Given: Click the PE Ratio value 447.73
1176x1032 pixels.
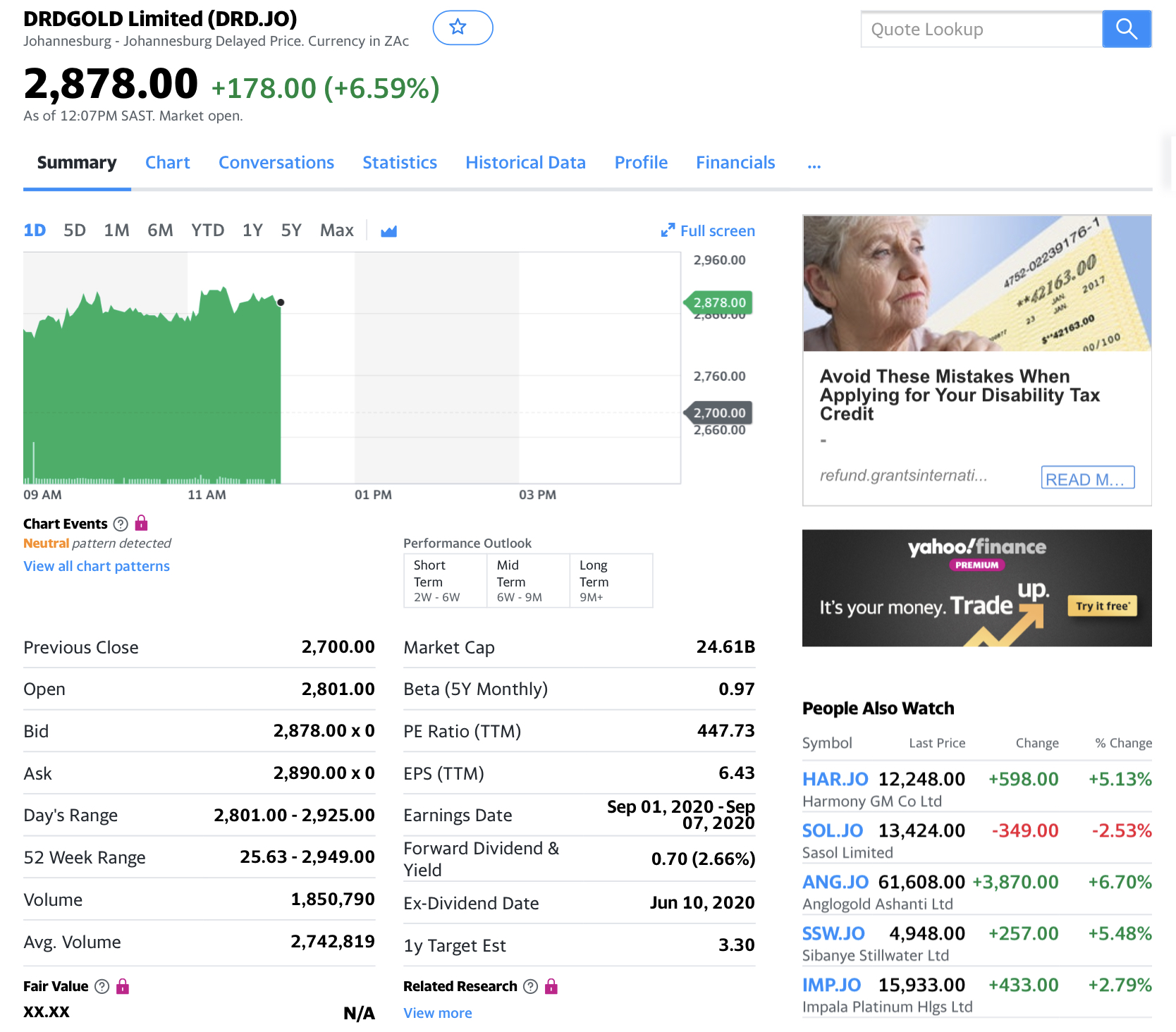Looking at the screenshot, I should [726, 731].
